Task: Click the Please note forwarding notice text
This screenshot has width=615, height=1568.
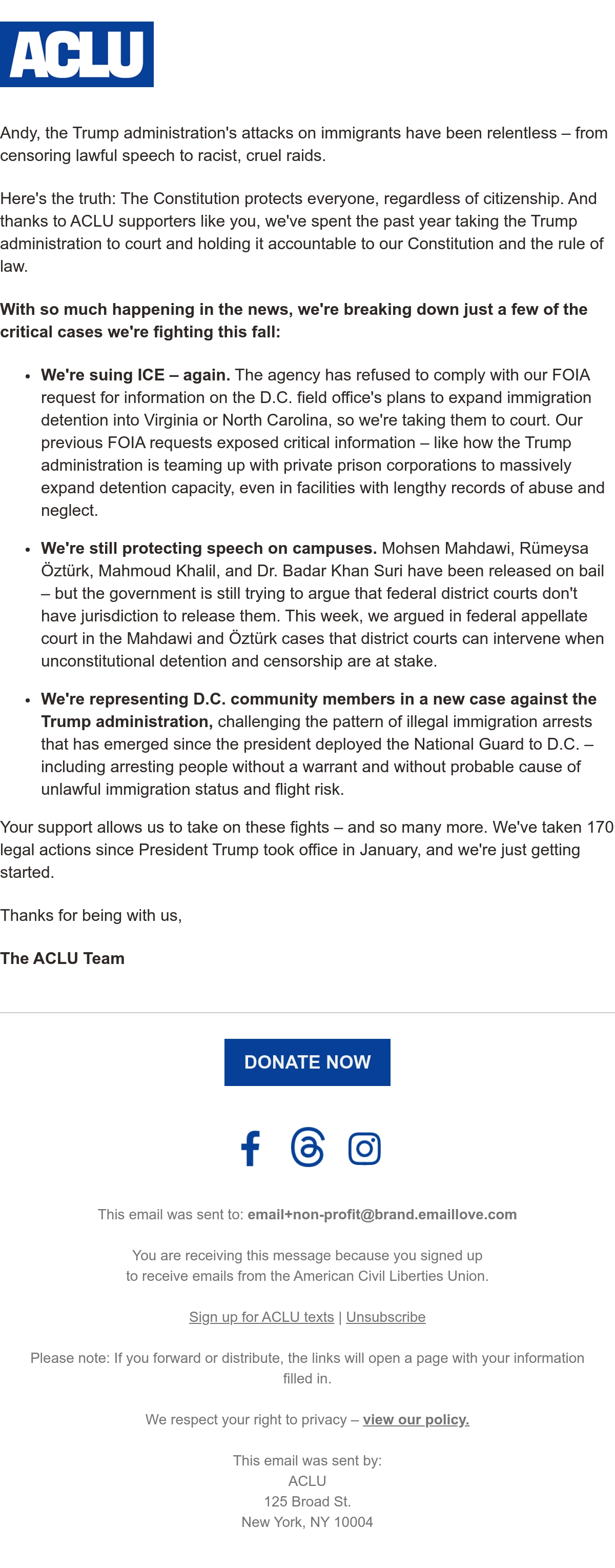Action: coord(307,1369)
